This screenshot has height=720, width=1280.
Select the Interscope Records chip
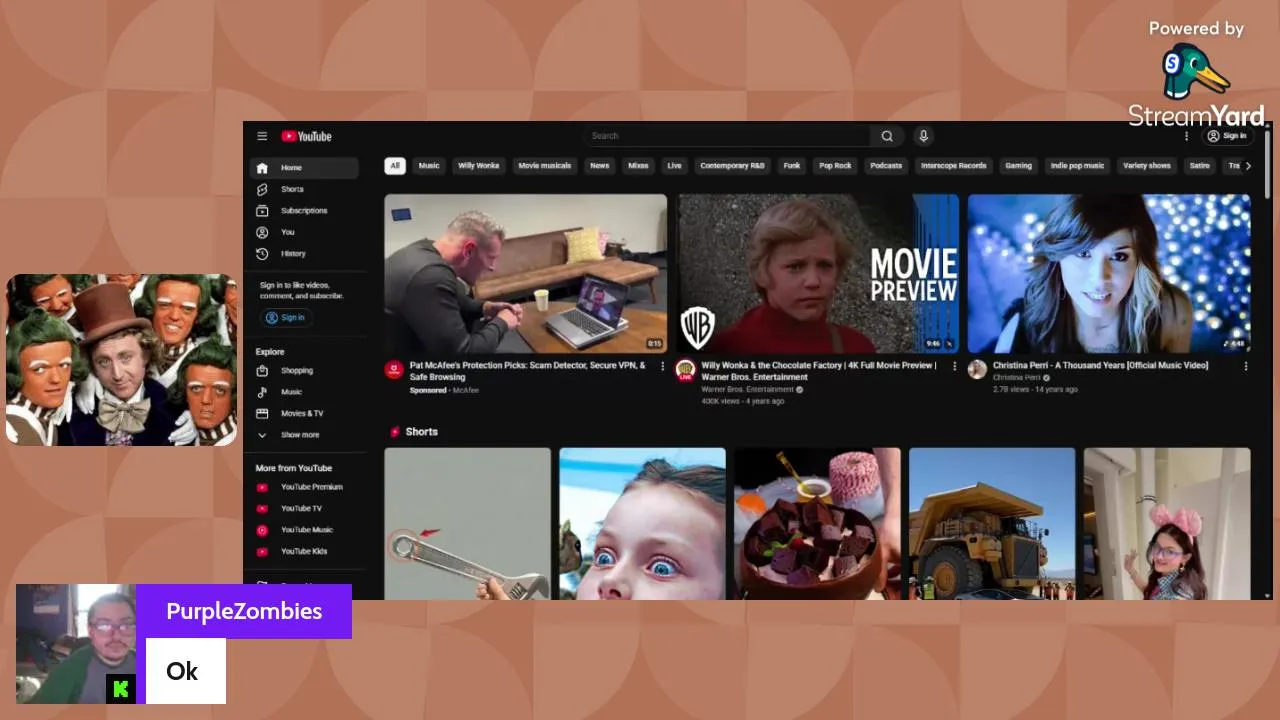coord(954,166)
